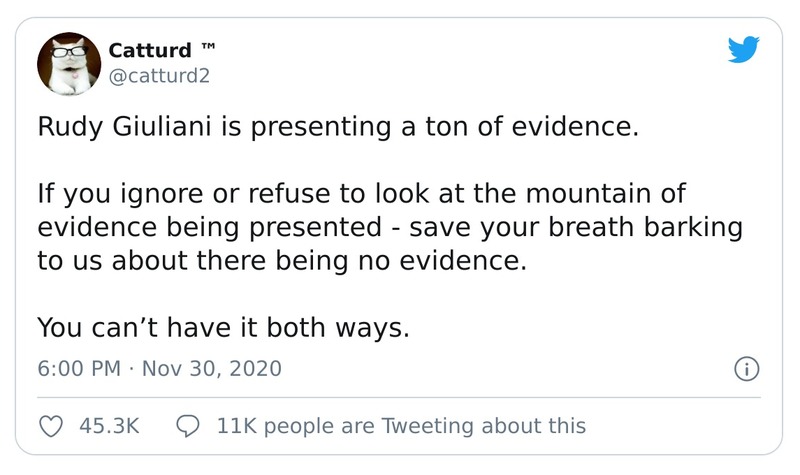Click the Nov 30, 2020 date

(212, 368)
